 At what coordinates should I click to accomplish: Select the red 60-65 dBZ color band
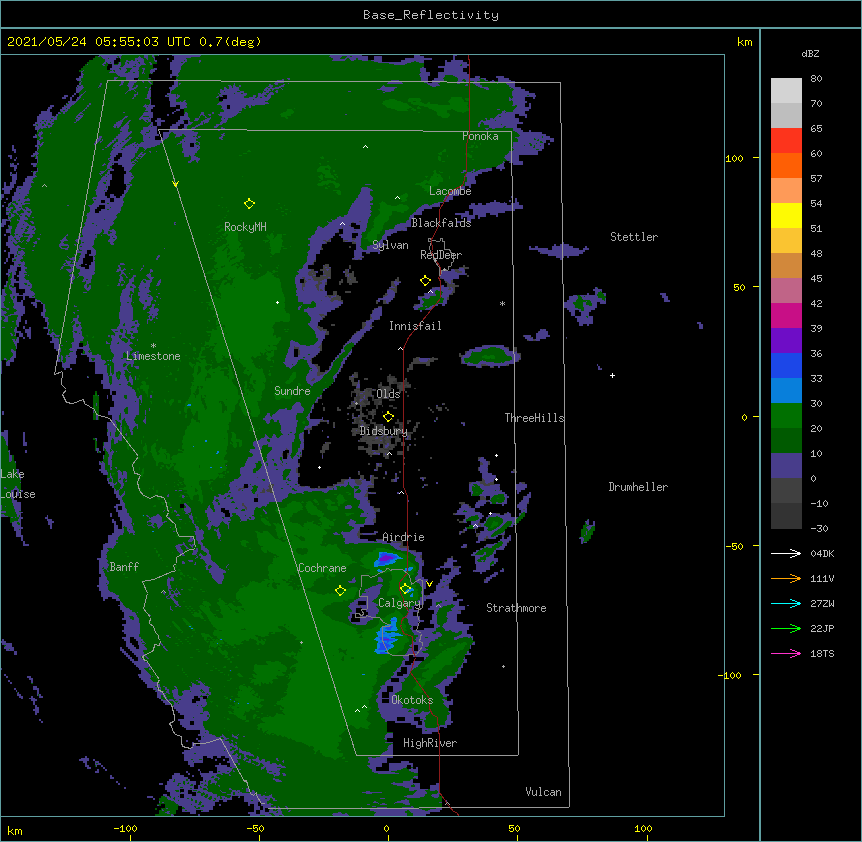(x=786, y=141)
